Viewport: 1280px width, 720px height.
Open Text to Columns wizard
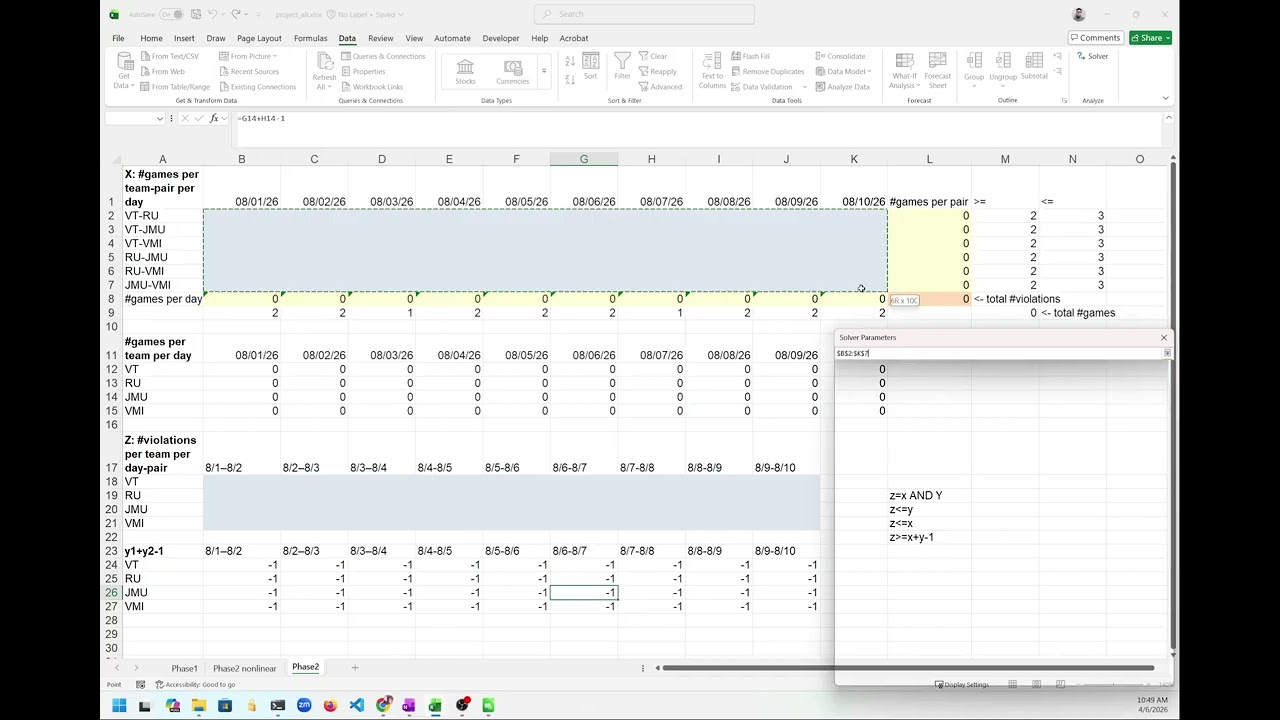click(x=712, y=71)
